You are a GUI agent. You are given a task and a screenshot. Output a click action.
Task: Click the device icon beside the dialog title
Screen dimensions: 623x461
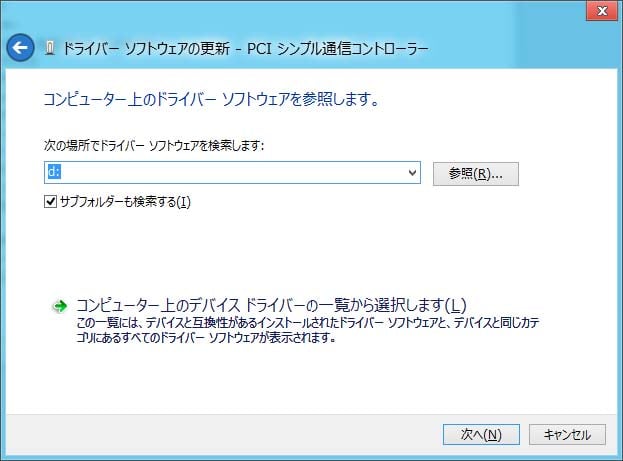(50, 48)
